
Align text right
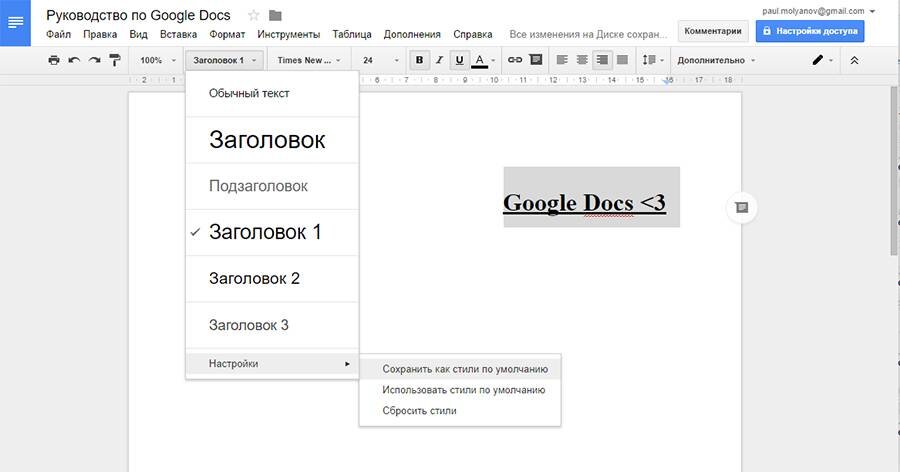coord(602,60)
